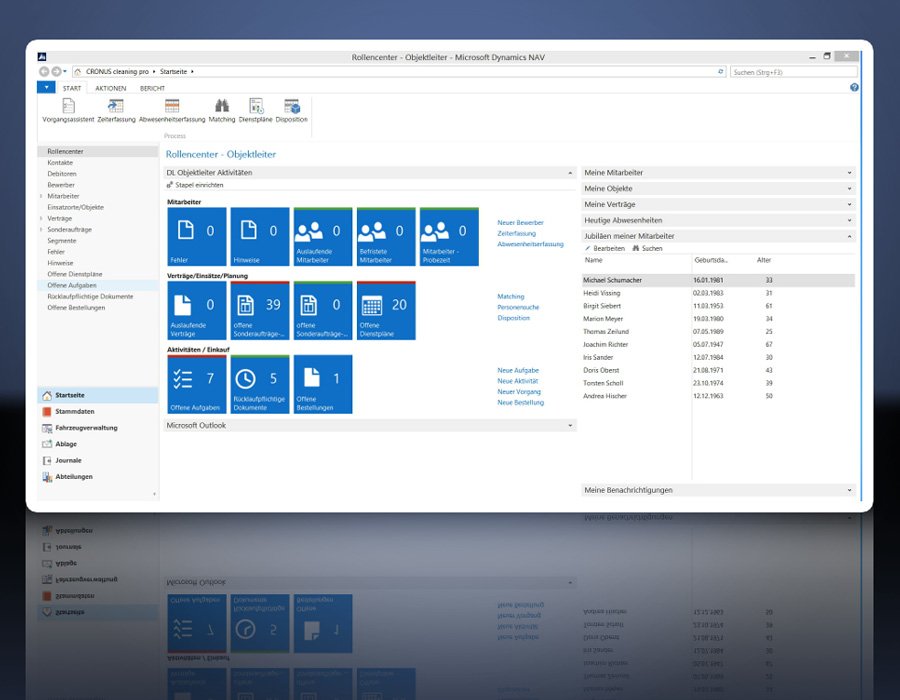Click the Matching binoculars icon
The width and height of the screenshot is (900, 700).
(x=222, y=106)
